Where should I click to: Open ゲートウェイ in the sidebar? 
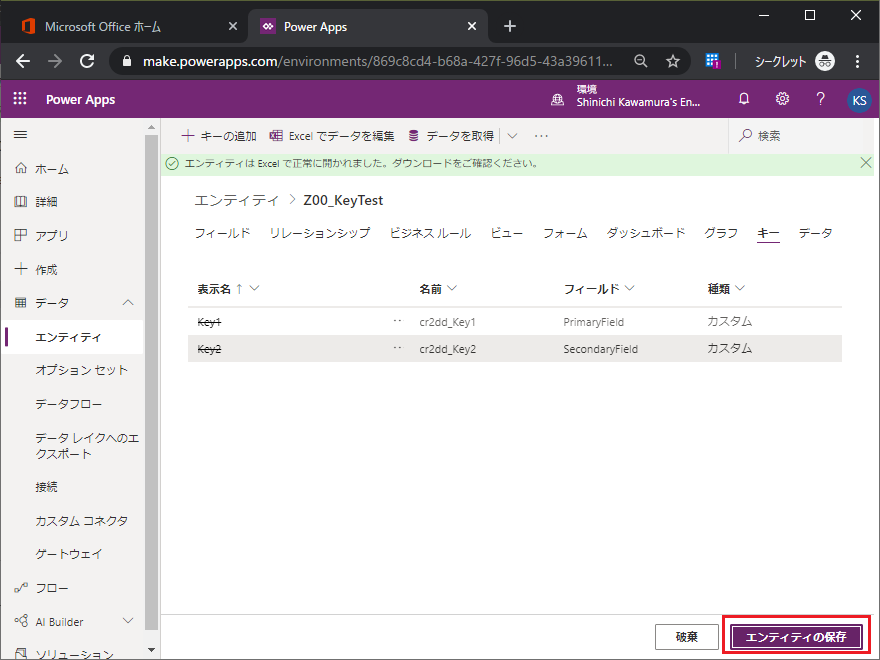[x=68, y=554]
